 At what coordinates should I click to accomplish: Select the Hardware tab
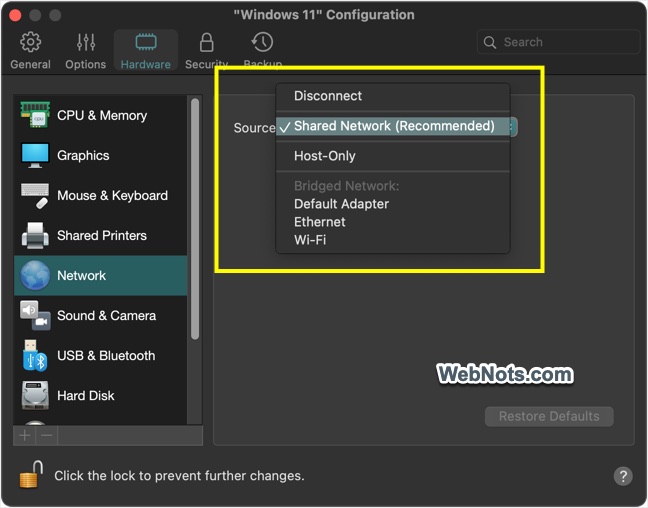pos(145,50)
